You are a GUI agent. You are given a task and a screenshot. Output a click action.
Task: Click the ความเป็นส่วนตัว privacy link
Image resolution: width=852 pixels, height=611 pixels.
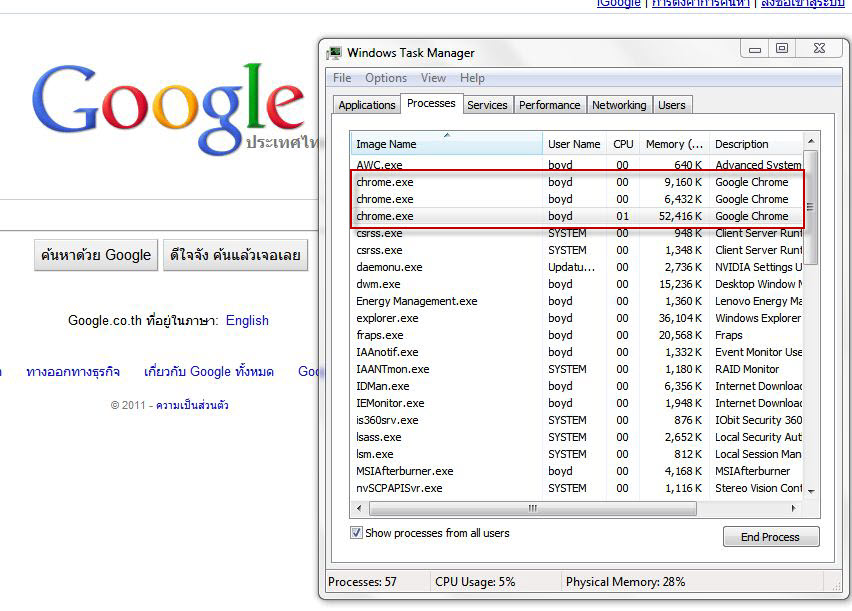pyautogui.click(x=192, y=405)
